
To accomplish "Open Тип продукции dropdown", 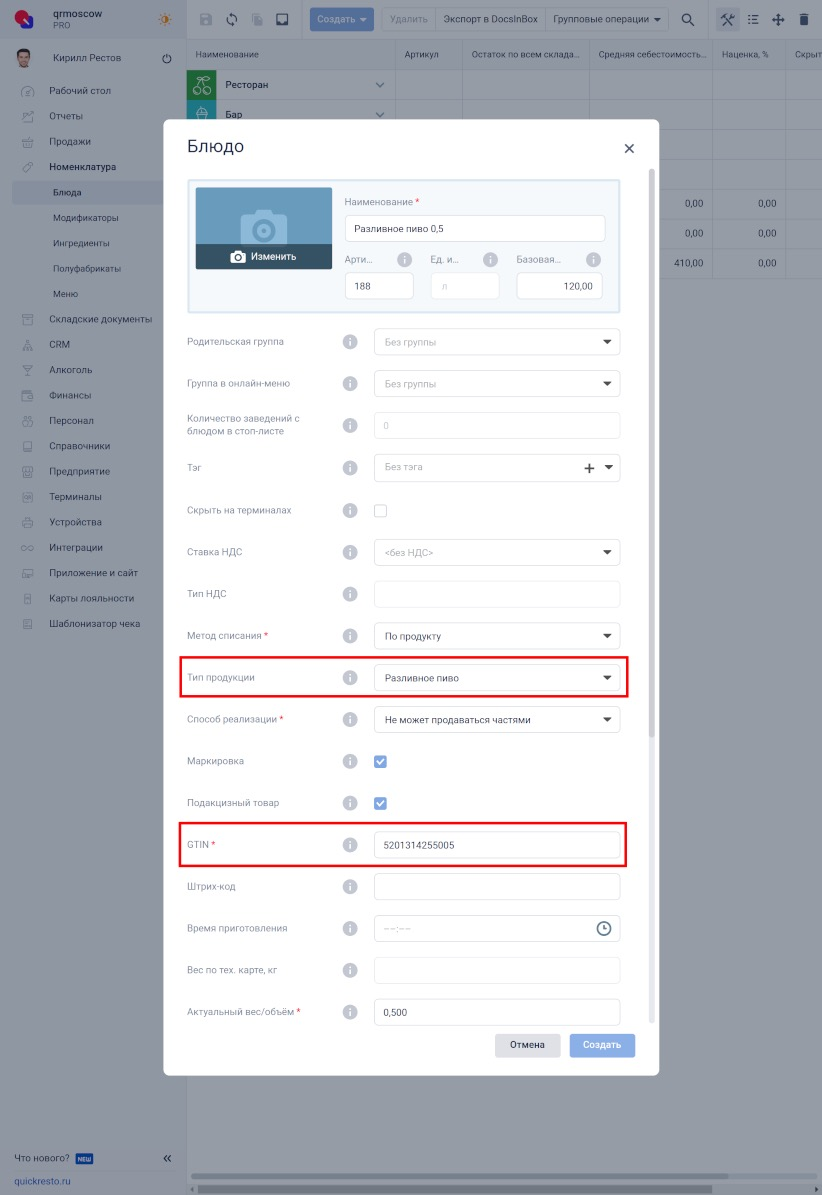I will [497, 678].
